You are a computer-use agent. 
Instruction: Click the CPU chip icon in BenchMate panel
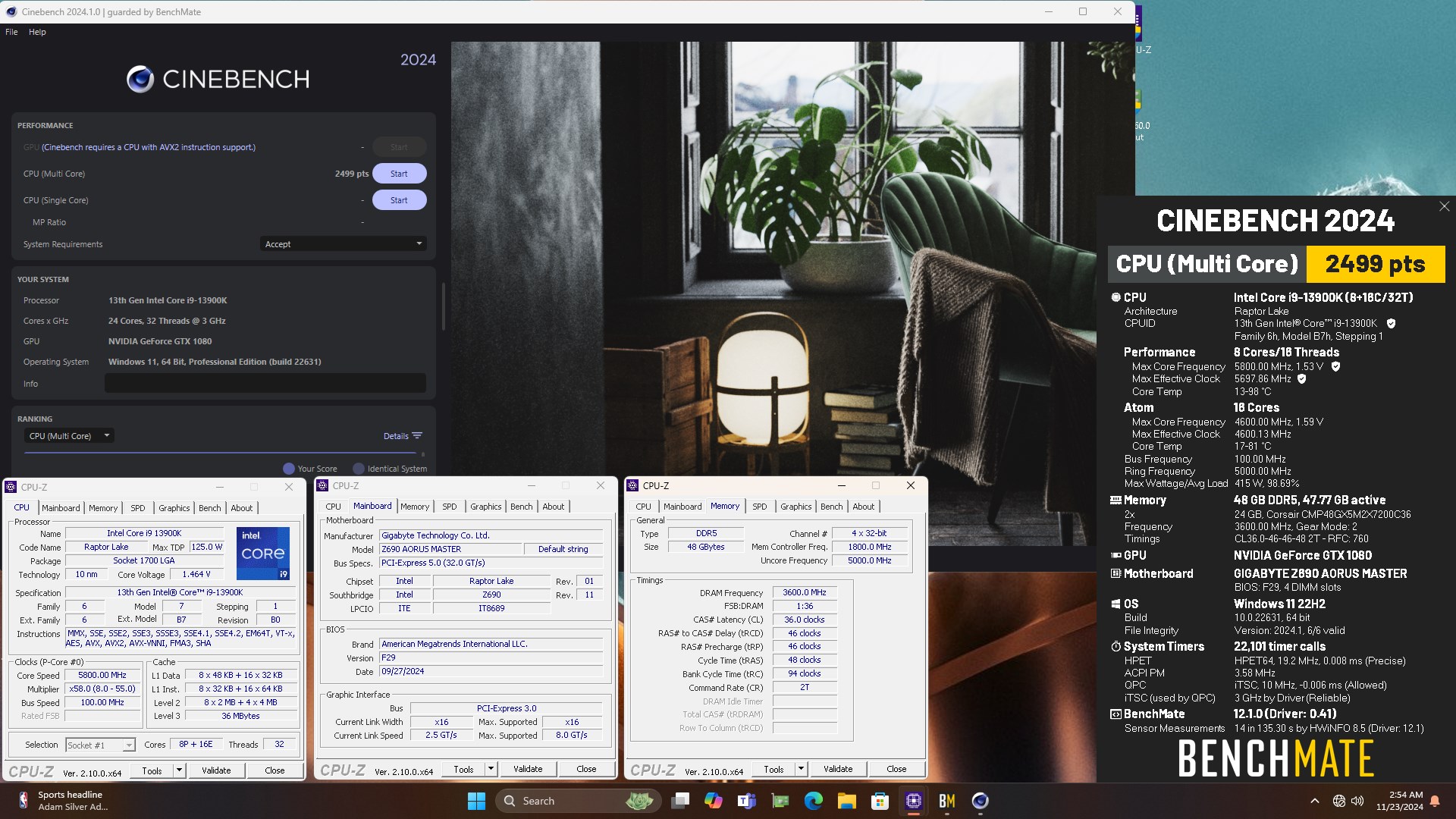point(1116,298)
